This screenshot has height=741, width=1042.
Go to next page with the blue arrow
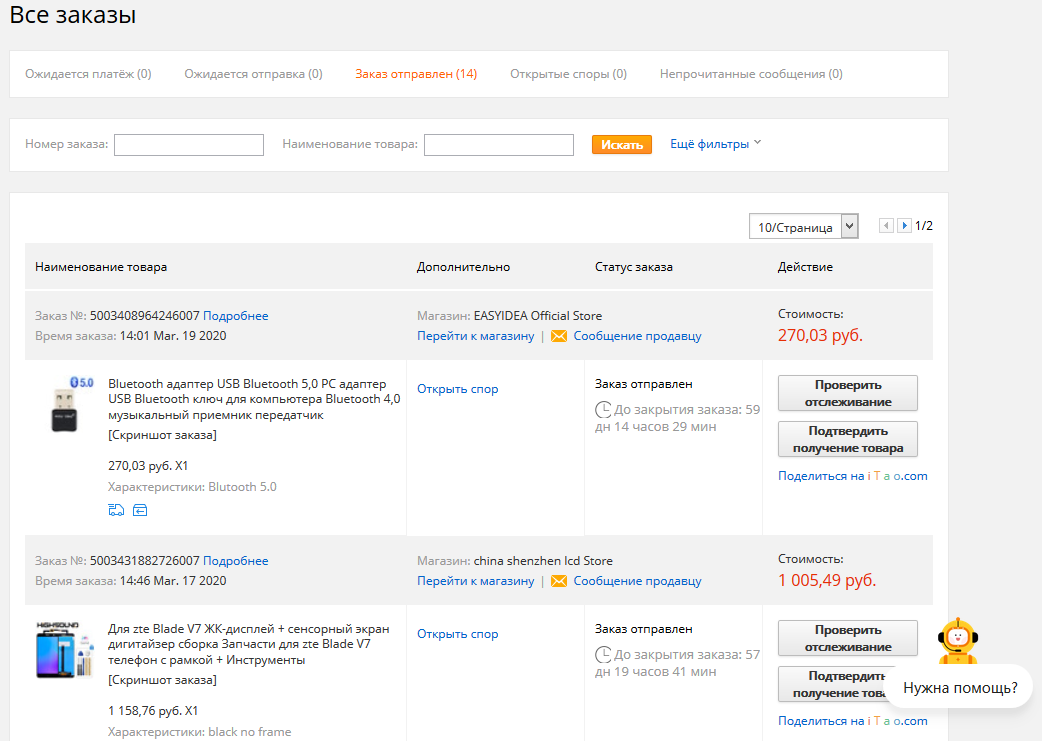pyautogui.click(x=903, y=226)
